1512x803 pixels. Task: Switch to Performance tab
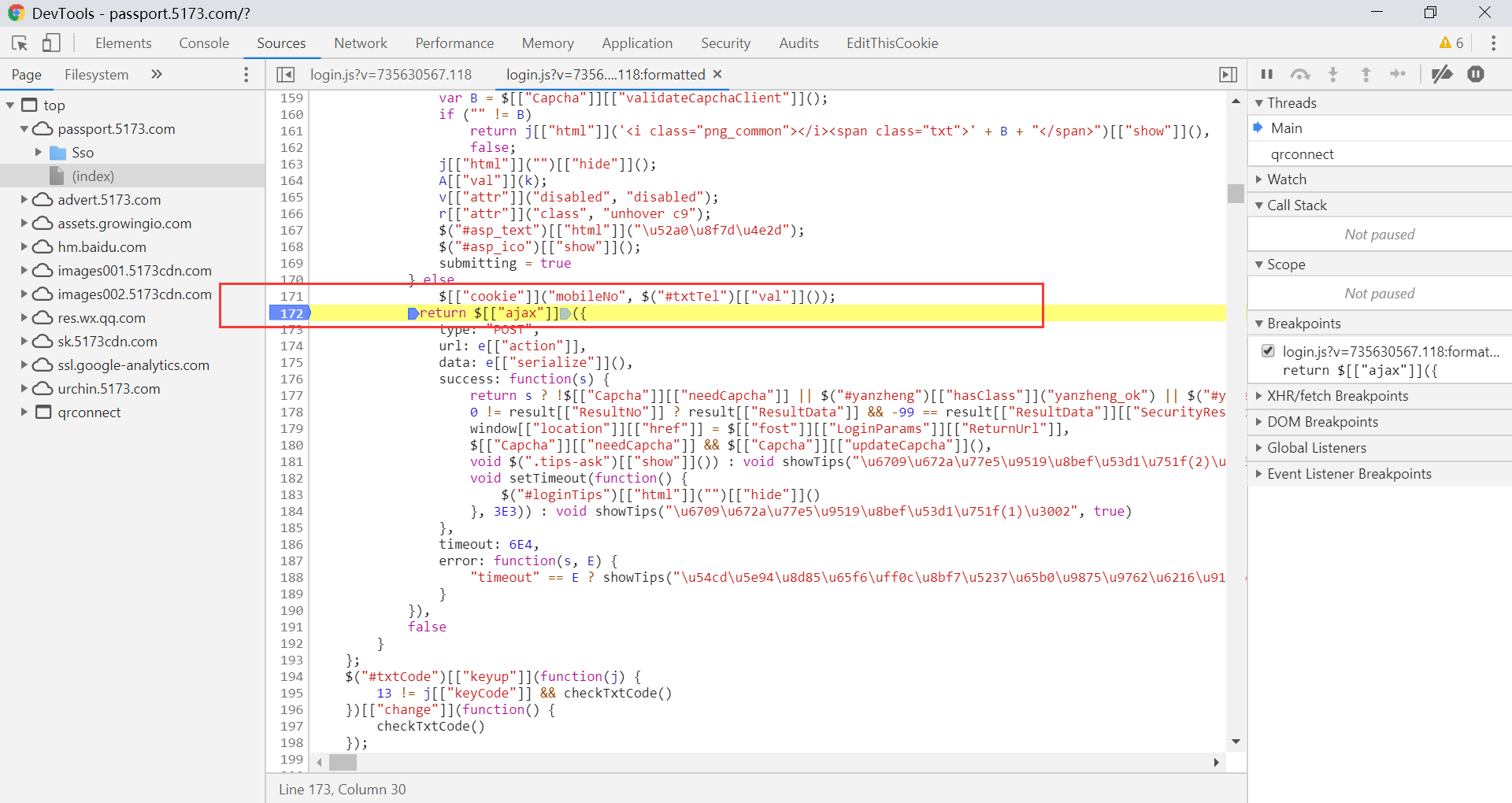pos(454,43)
